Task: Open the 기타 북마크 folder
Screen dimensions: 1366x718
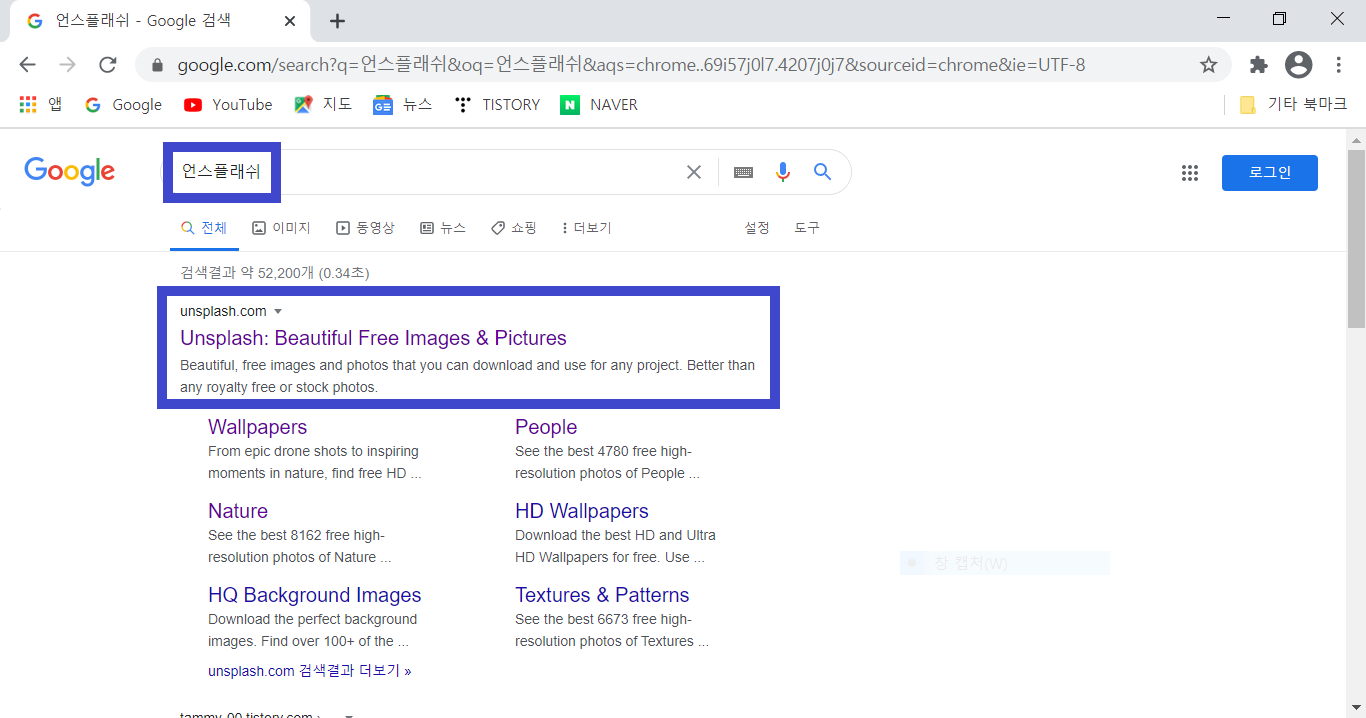Action: [x=1292, y=104]
